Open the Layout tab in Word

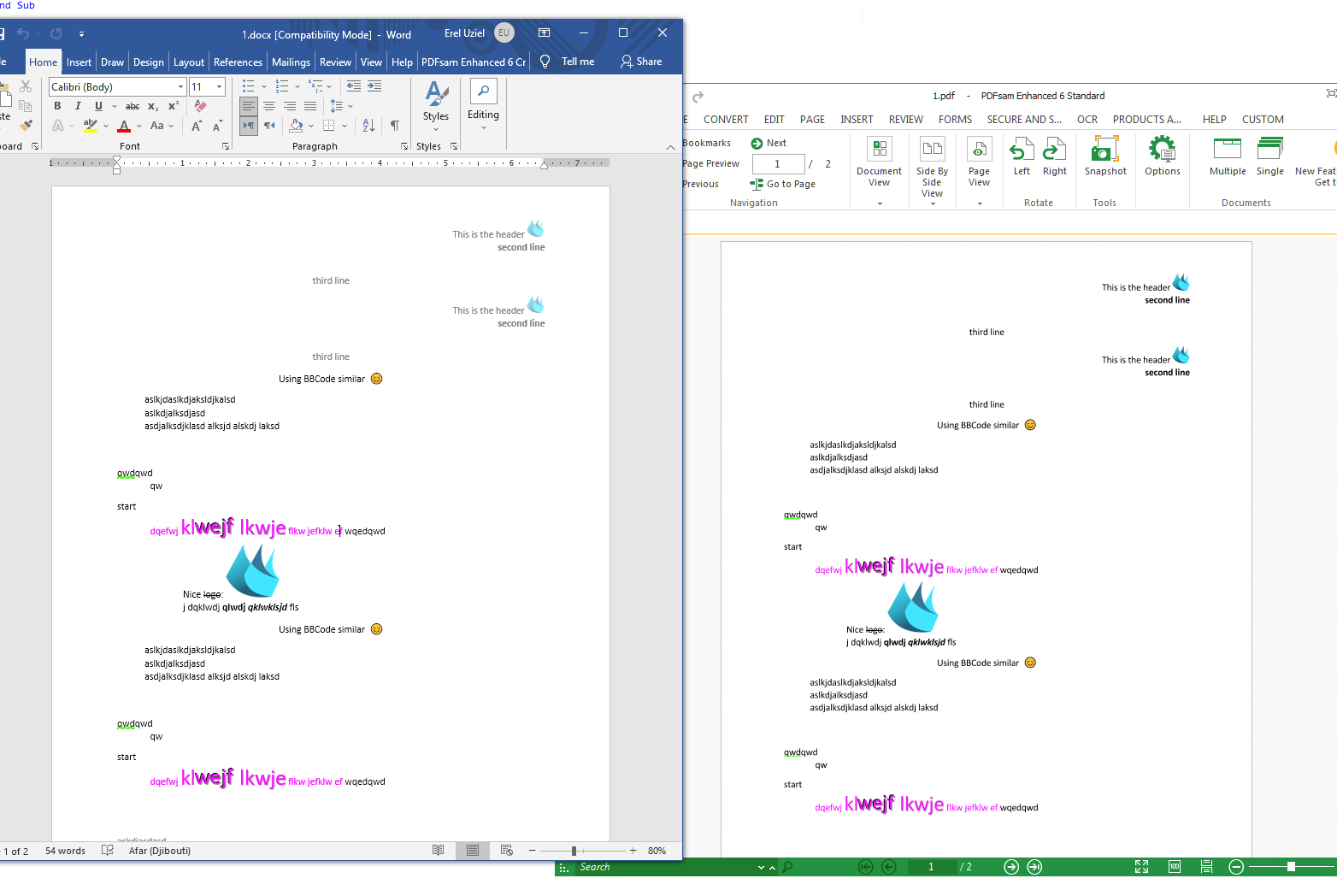click(189, 62)
